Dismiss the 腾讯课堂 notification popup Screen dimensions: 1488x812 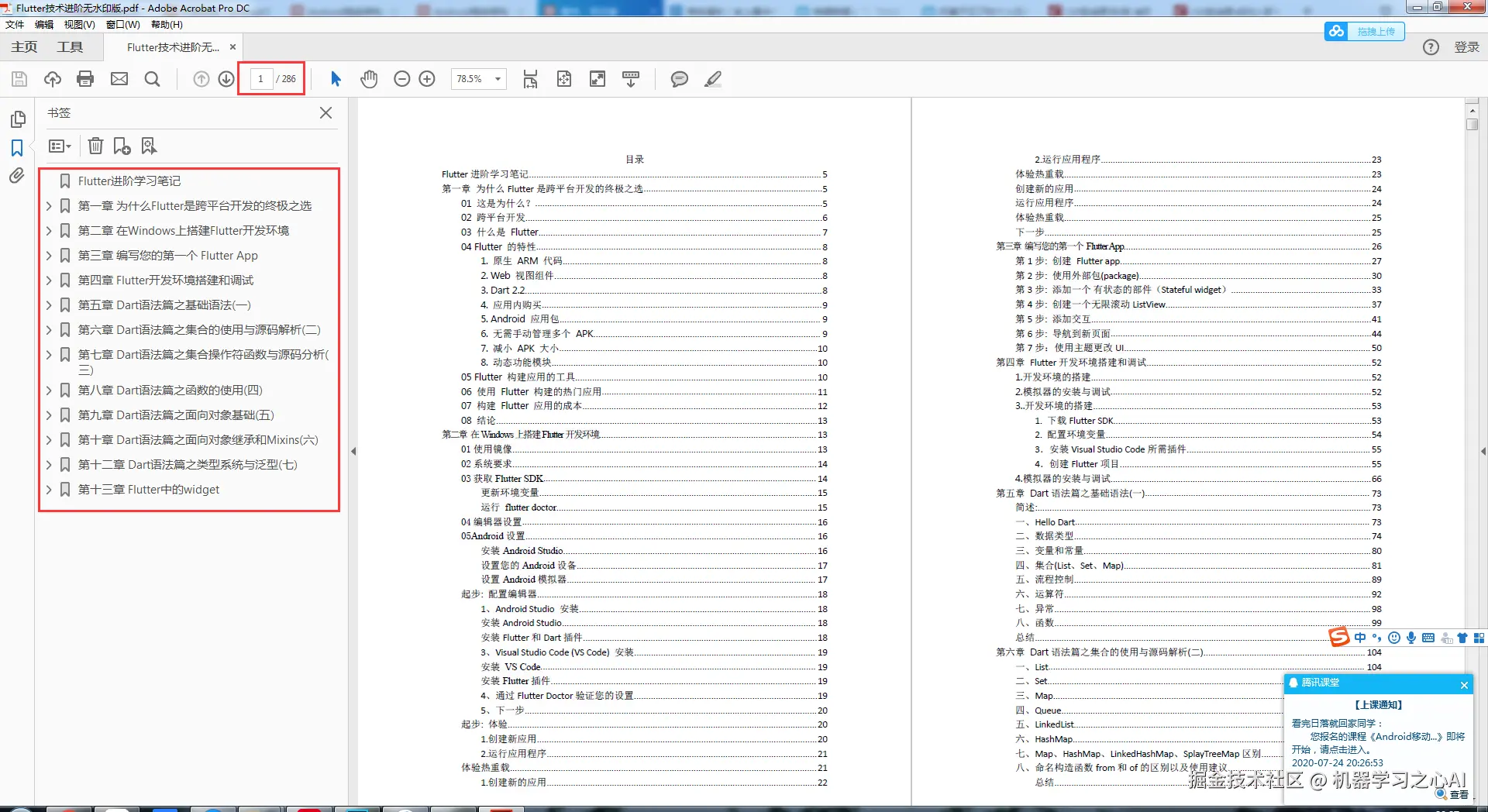click(1464, 685)
